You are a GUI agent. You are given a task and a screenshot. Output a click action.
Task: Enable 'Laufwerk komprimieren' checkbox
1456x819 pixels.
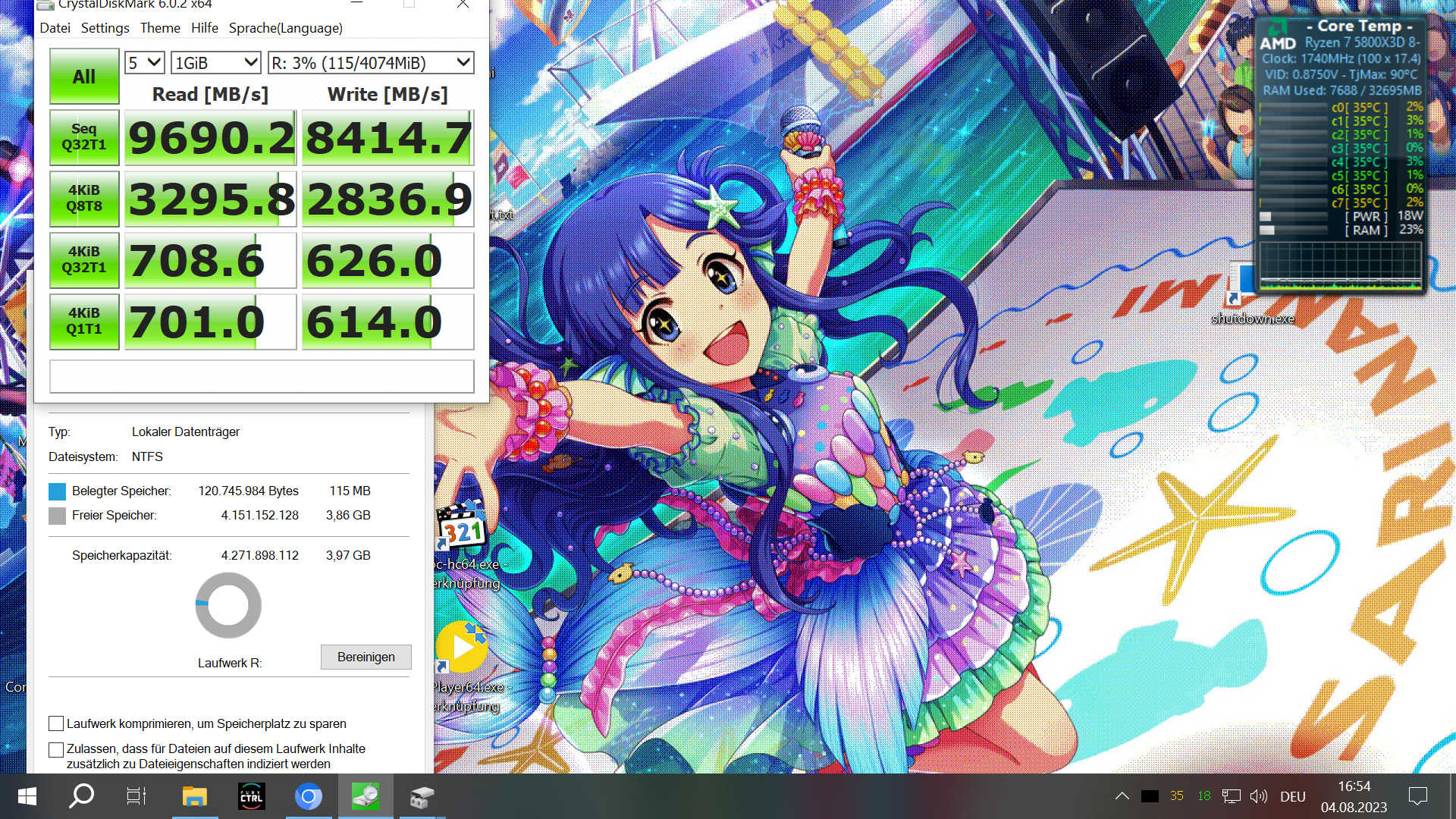[x=56, y=723]
